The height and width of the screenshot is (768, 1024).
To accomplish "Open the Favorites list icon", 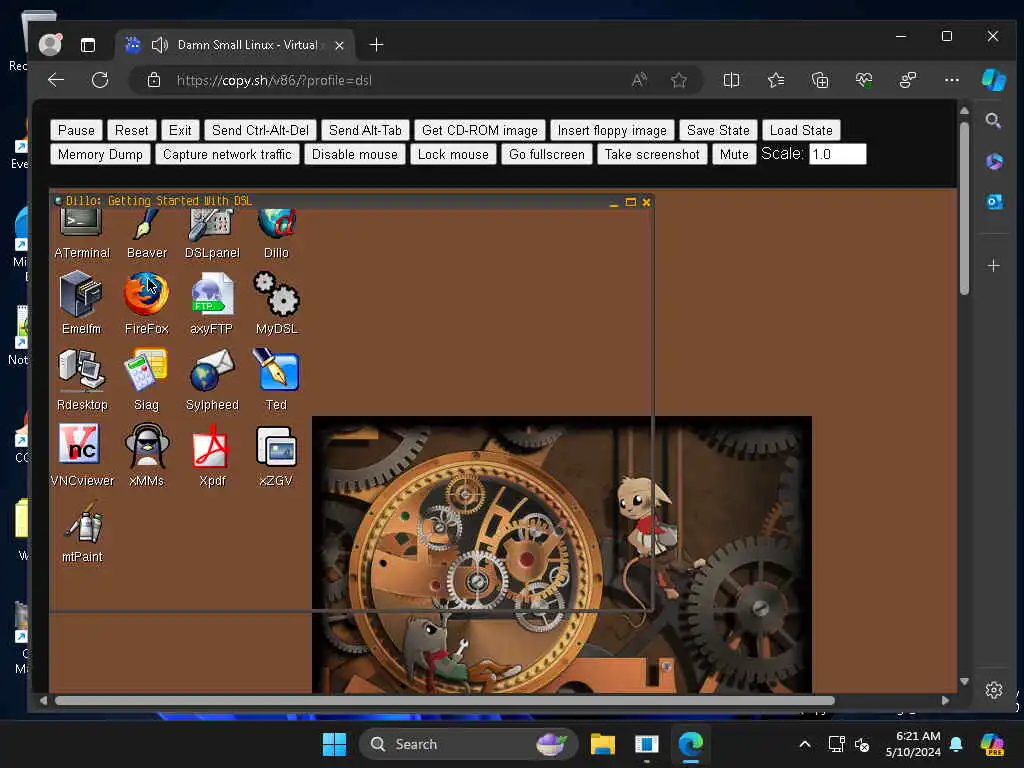I will click(x=776, y=80).
